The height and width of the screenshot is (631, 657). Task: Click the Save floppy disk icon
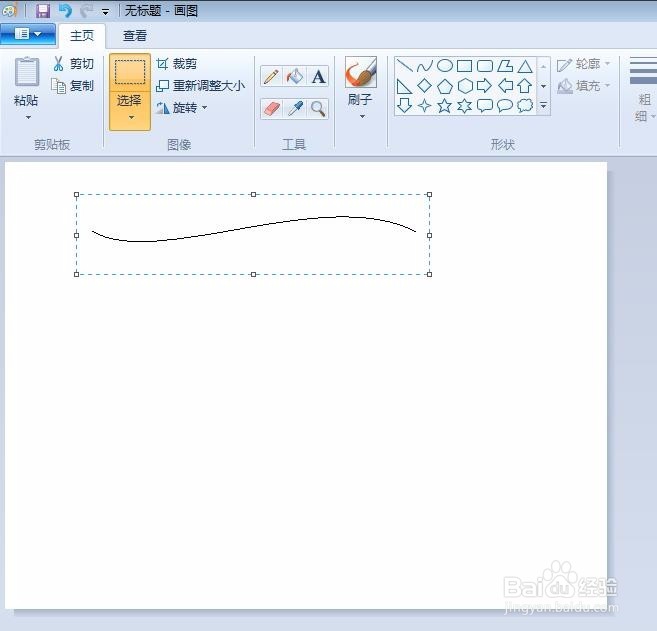pos(43,11)
